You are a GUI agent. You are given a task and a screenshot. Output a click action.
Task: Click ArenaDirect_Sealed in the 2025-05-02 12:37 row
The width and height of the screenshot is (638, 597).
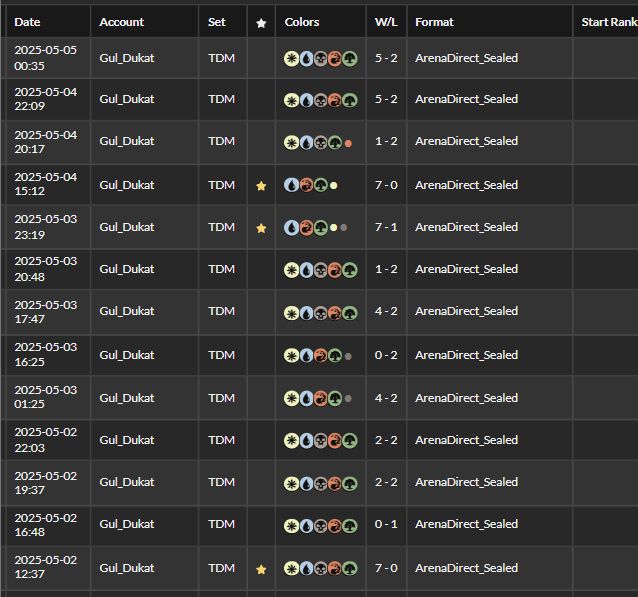point(466,568)
